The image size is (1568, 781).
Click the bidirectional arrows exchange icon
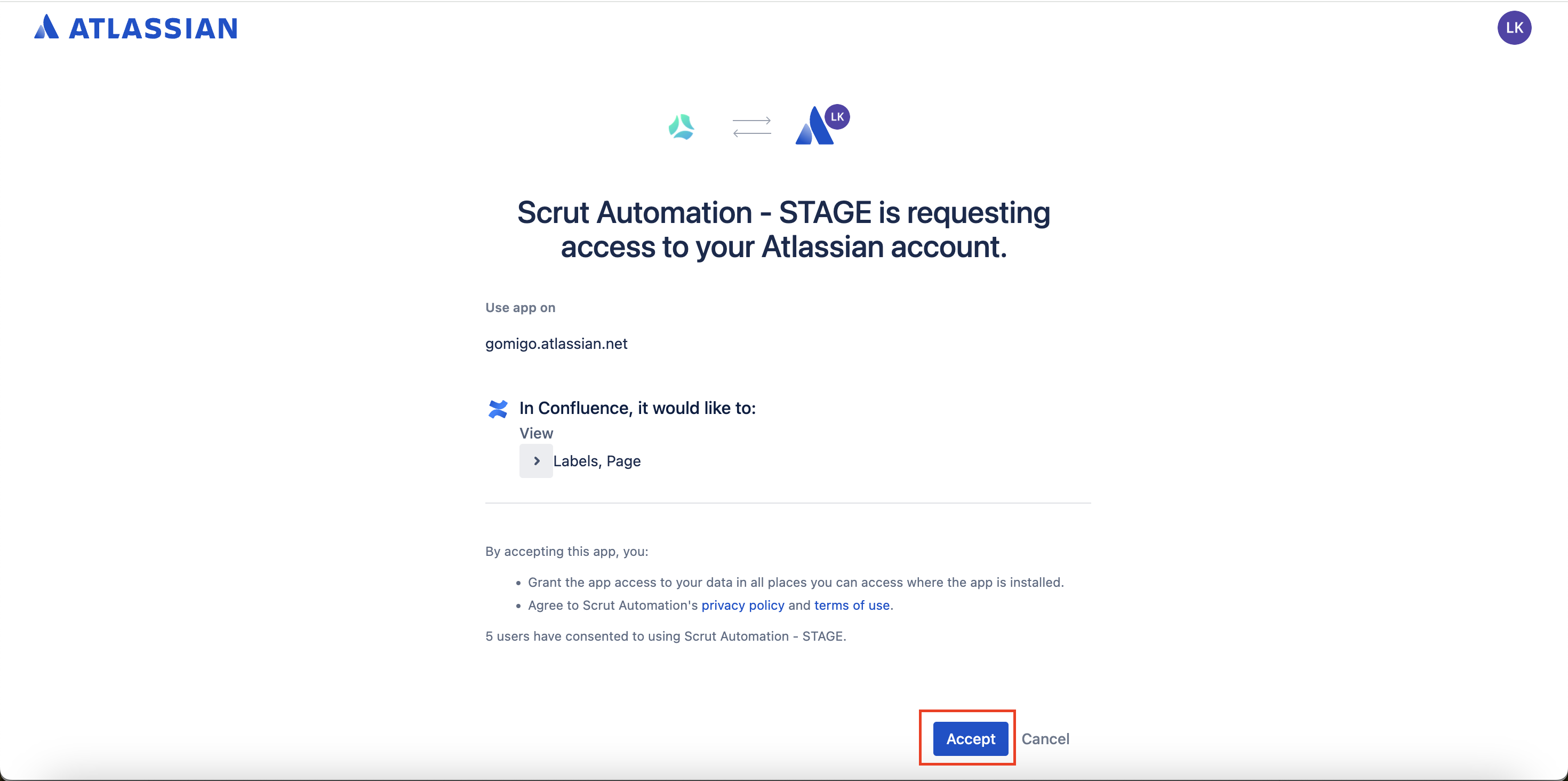(752, 126)
